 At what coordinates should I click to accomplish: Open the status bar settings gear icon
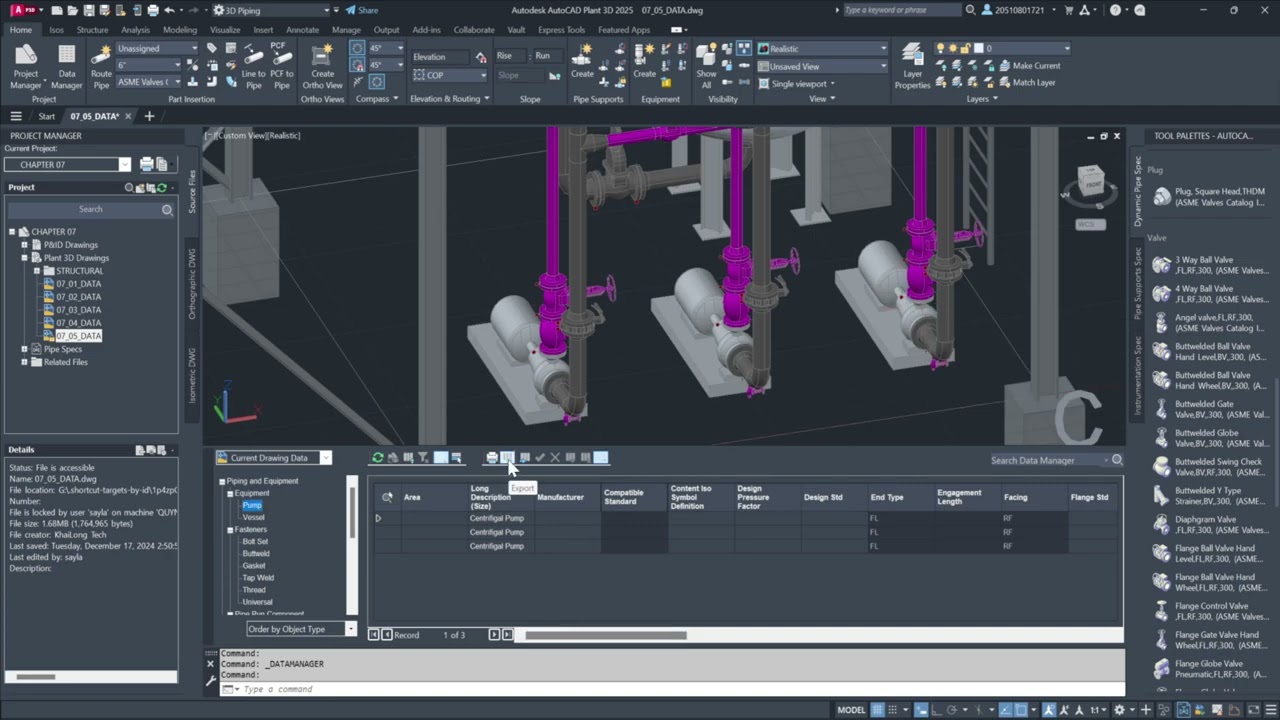(x=1119, y=710)
